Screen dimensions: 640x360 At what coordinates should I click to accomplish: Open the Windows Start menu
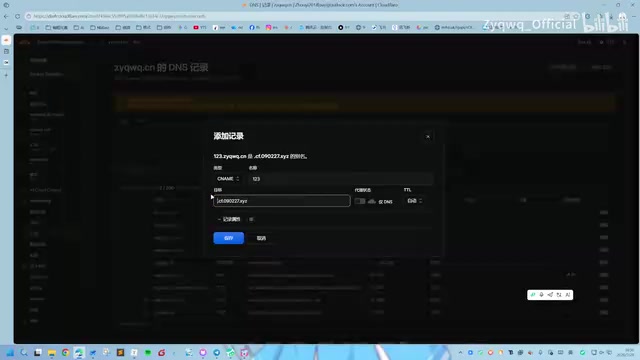coord(10,353)
